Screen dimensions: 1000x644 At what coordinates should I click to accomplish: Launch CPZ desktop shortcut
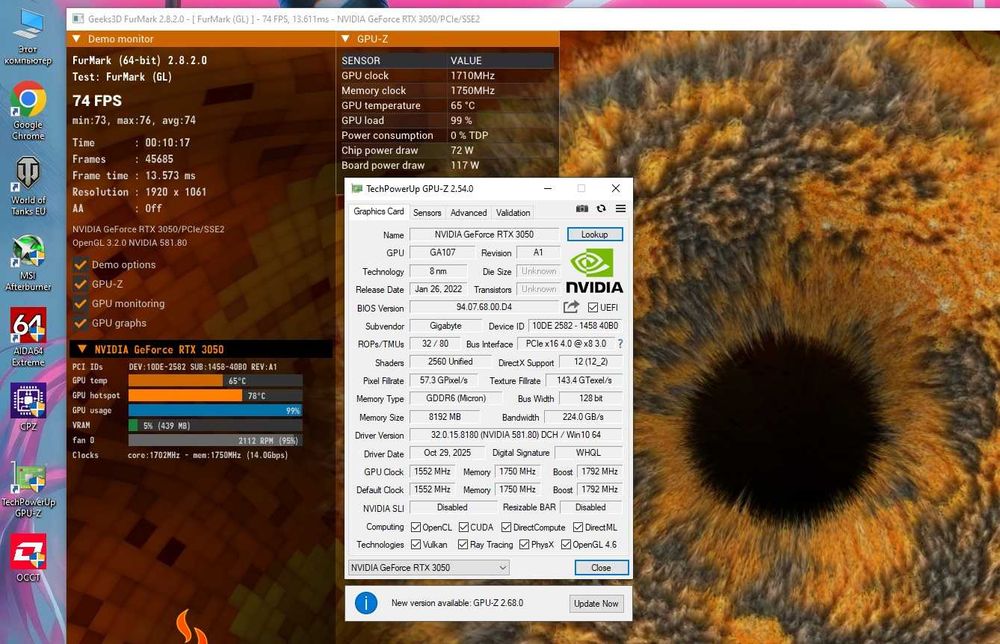click(x=28, y=407)
